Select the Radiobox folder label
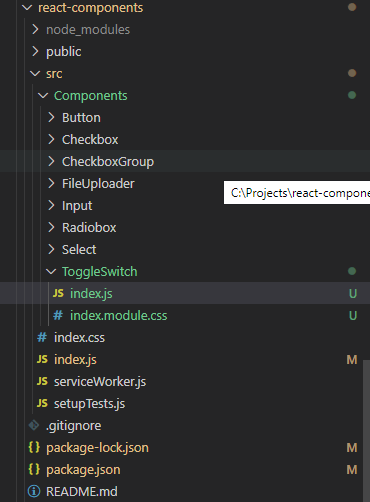 coord(89,228)
